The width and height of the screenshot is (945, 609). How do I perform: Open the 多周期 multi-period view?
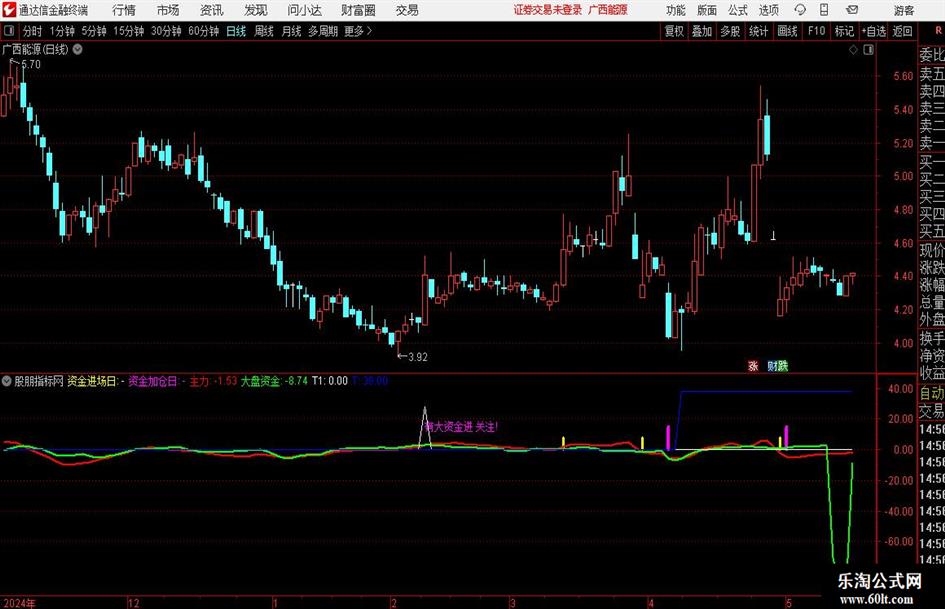pos(323,31)
